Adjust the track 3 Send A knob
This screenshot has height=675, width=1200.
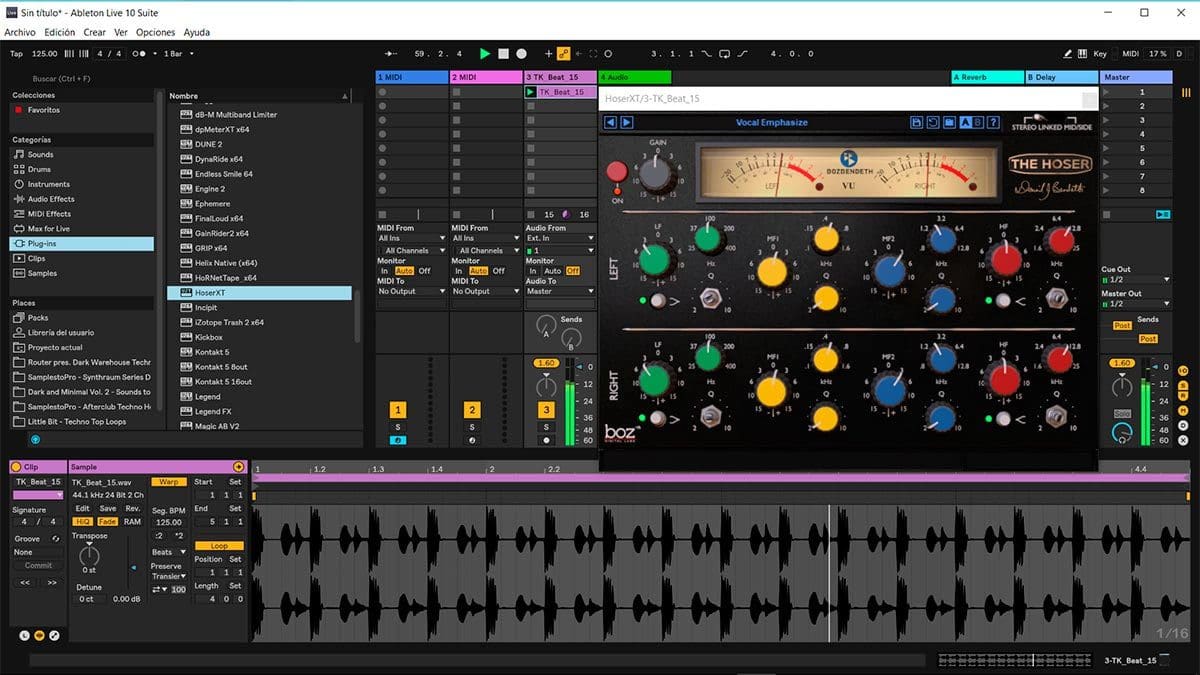pos(546,325)
